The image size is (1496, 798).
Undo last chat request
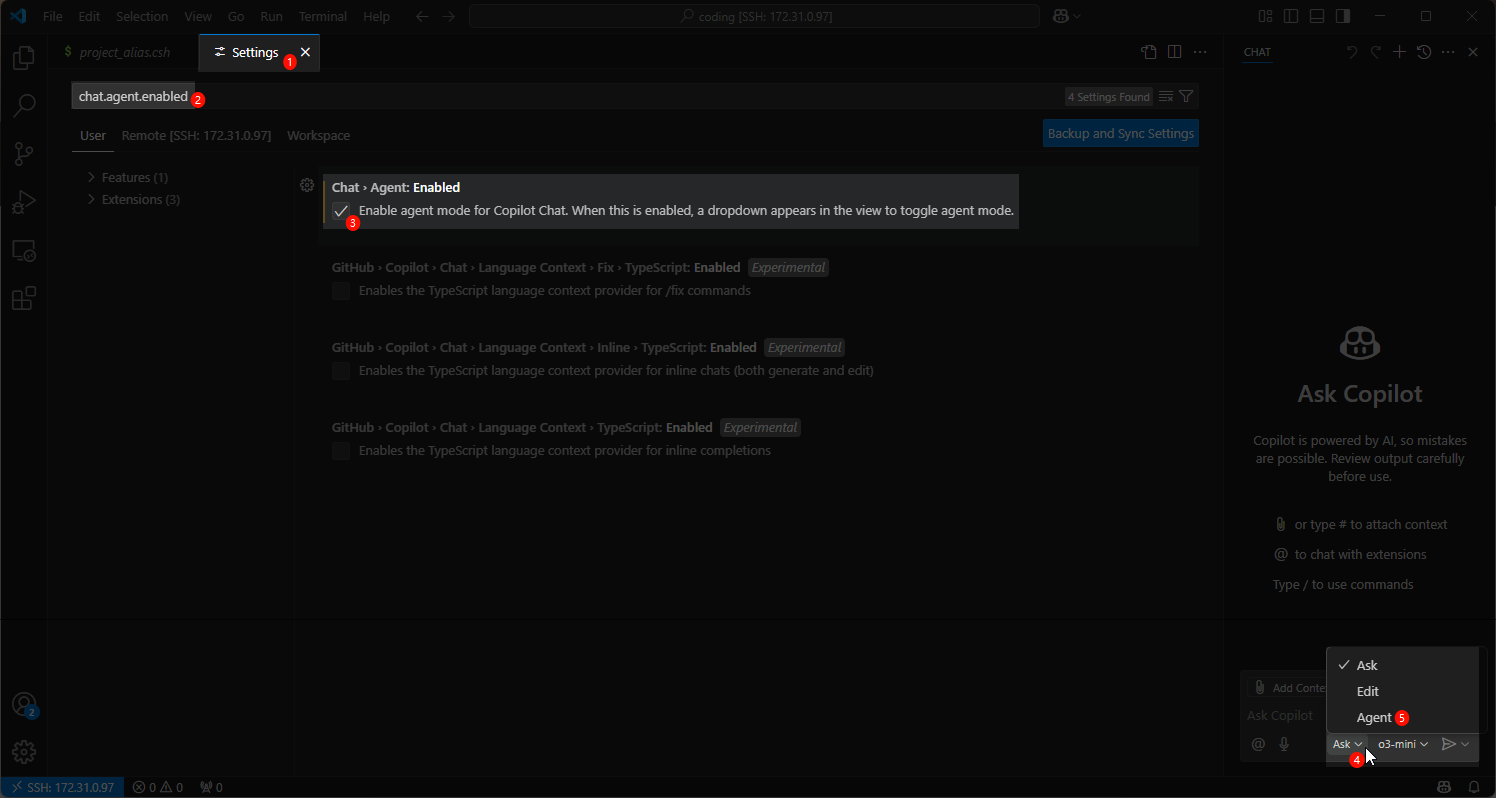1352,52
